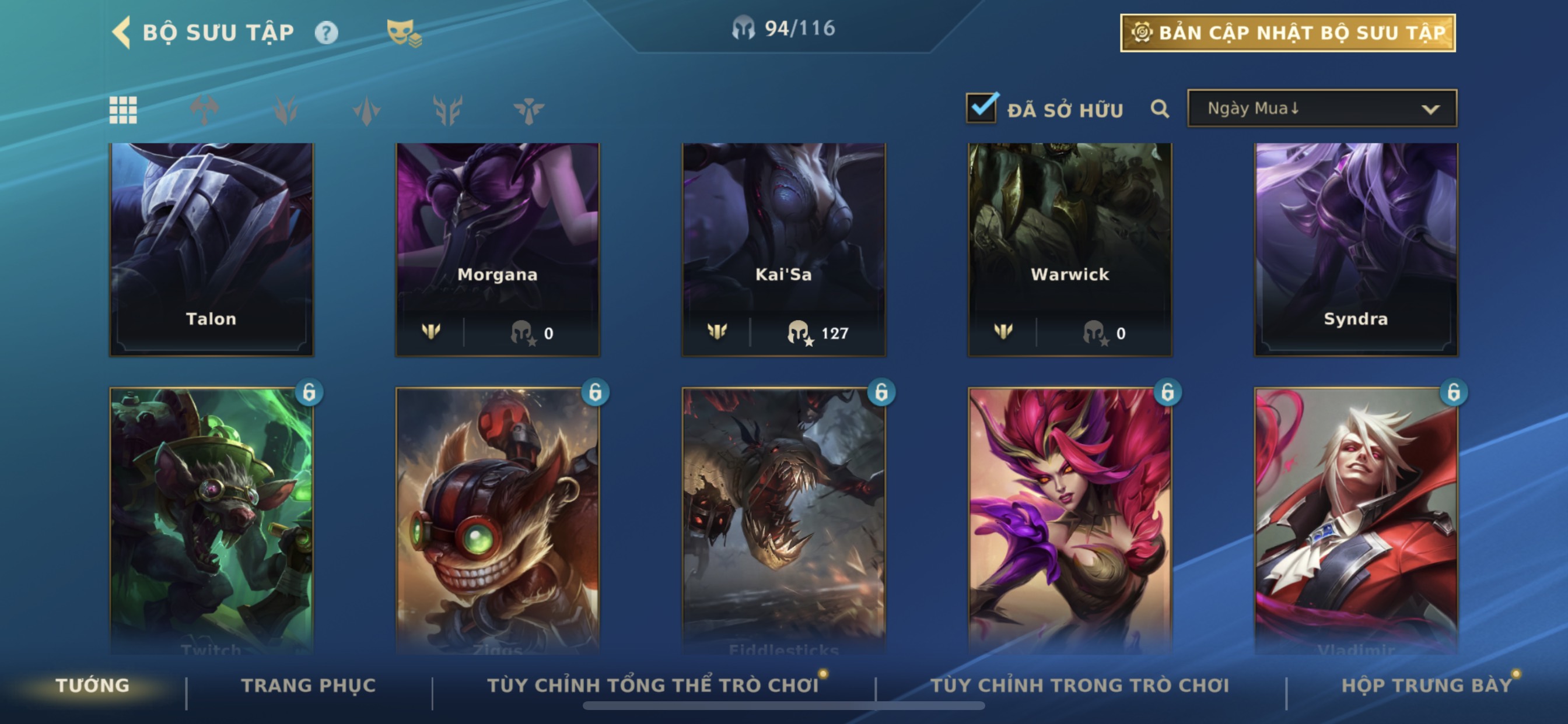Open the Ziggs champion card
This screenshot has width=1568, height=724.
click(x=498, y=521)
